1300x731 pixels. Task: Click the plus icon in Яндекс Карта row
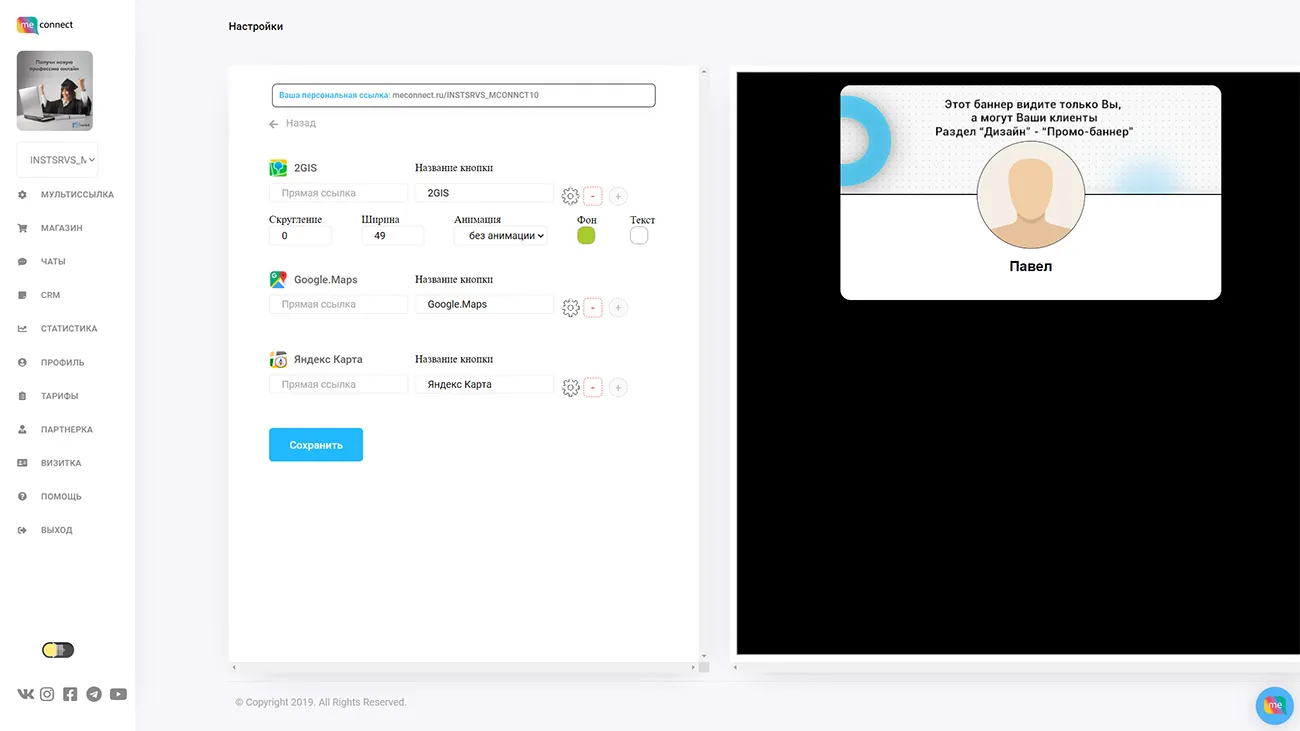coord(618,388)
